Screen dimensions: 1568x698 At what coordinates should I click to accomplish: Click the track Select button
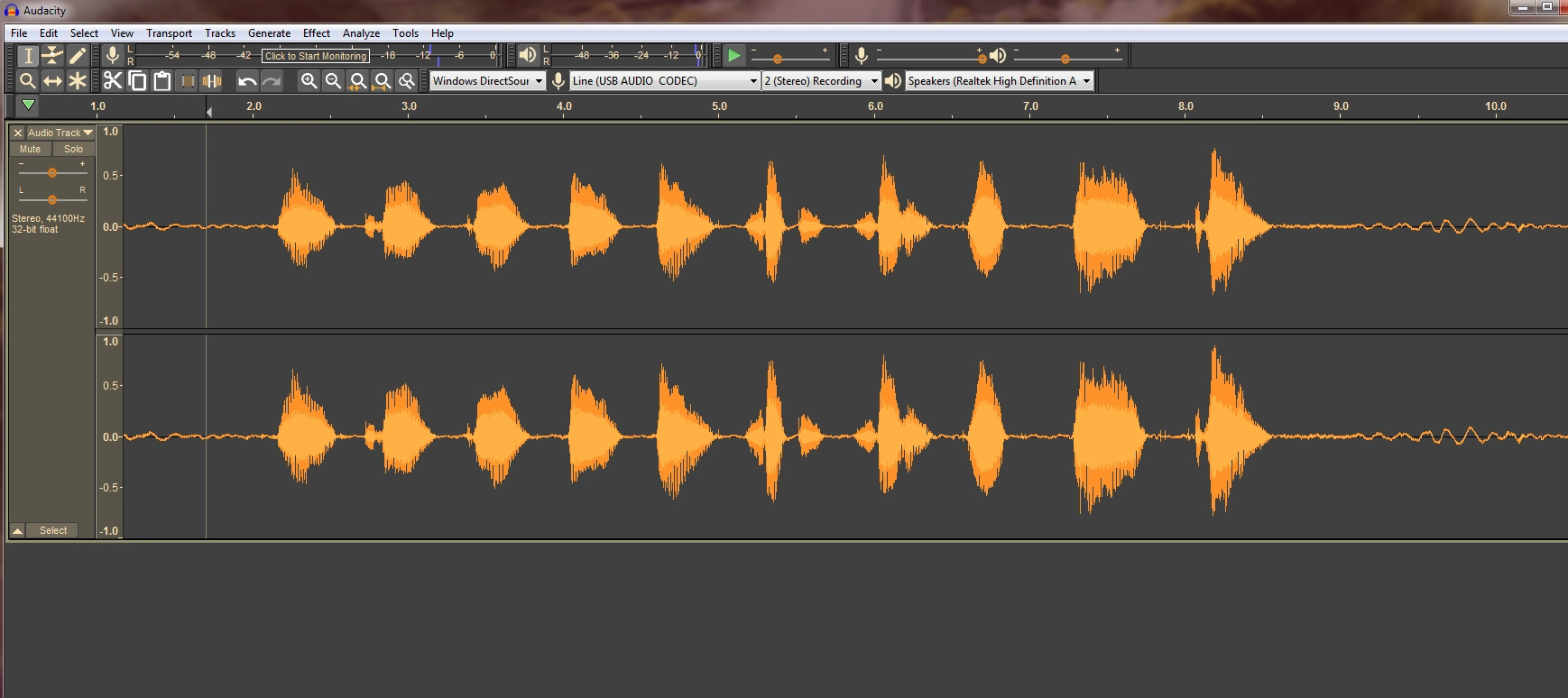coord(53,530)
